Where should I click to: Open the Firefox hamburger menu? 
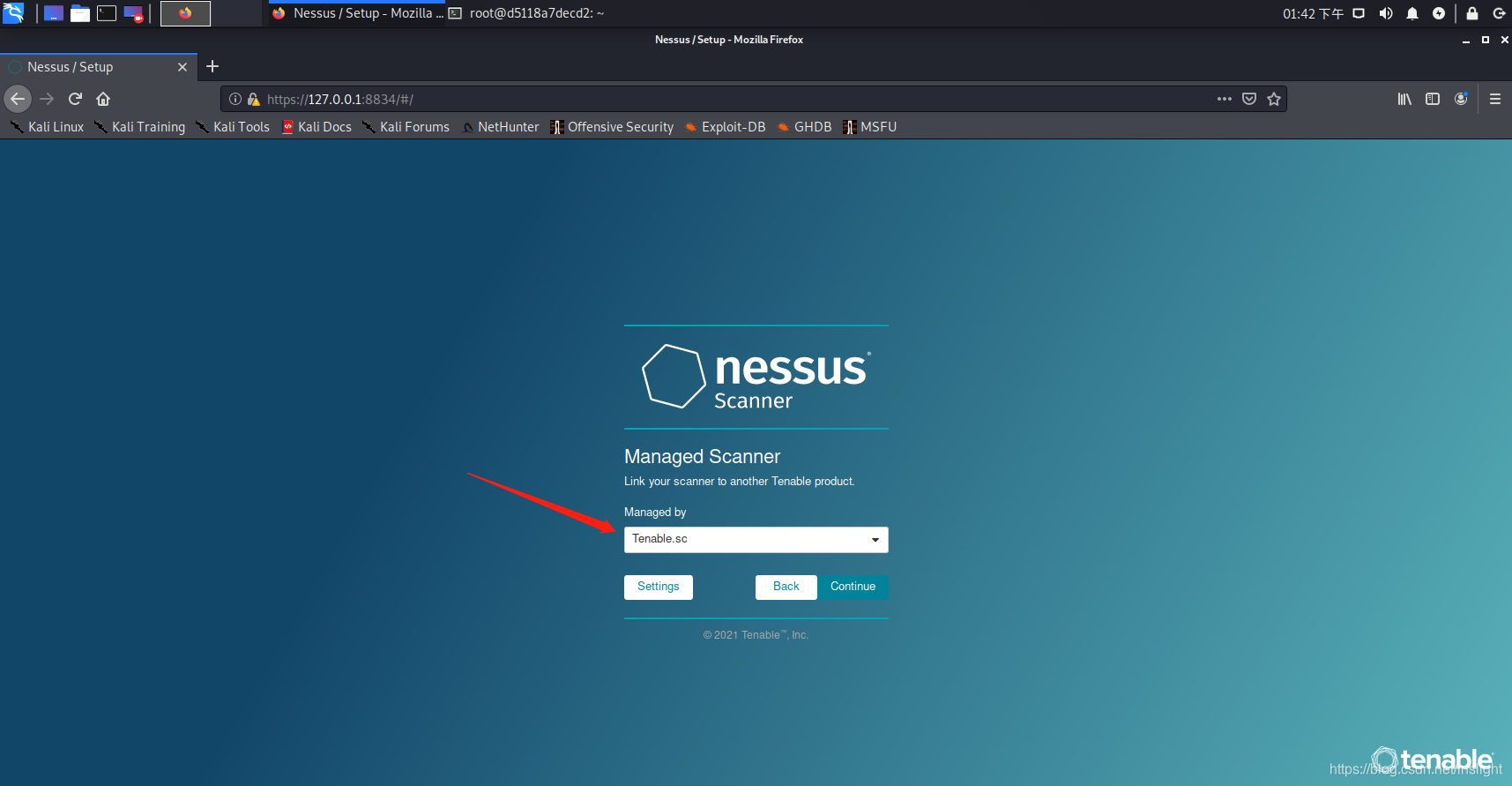click(x=1495, y=99)
